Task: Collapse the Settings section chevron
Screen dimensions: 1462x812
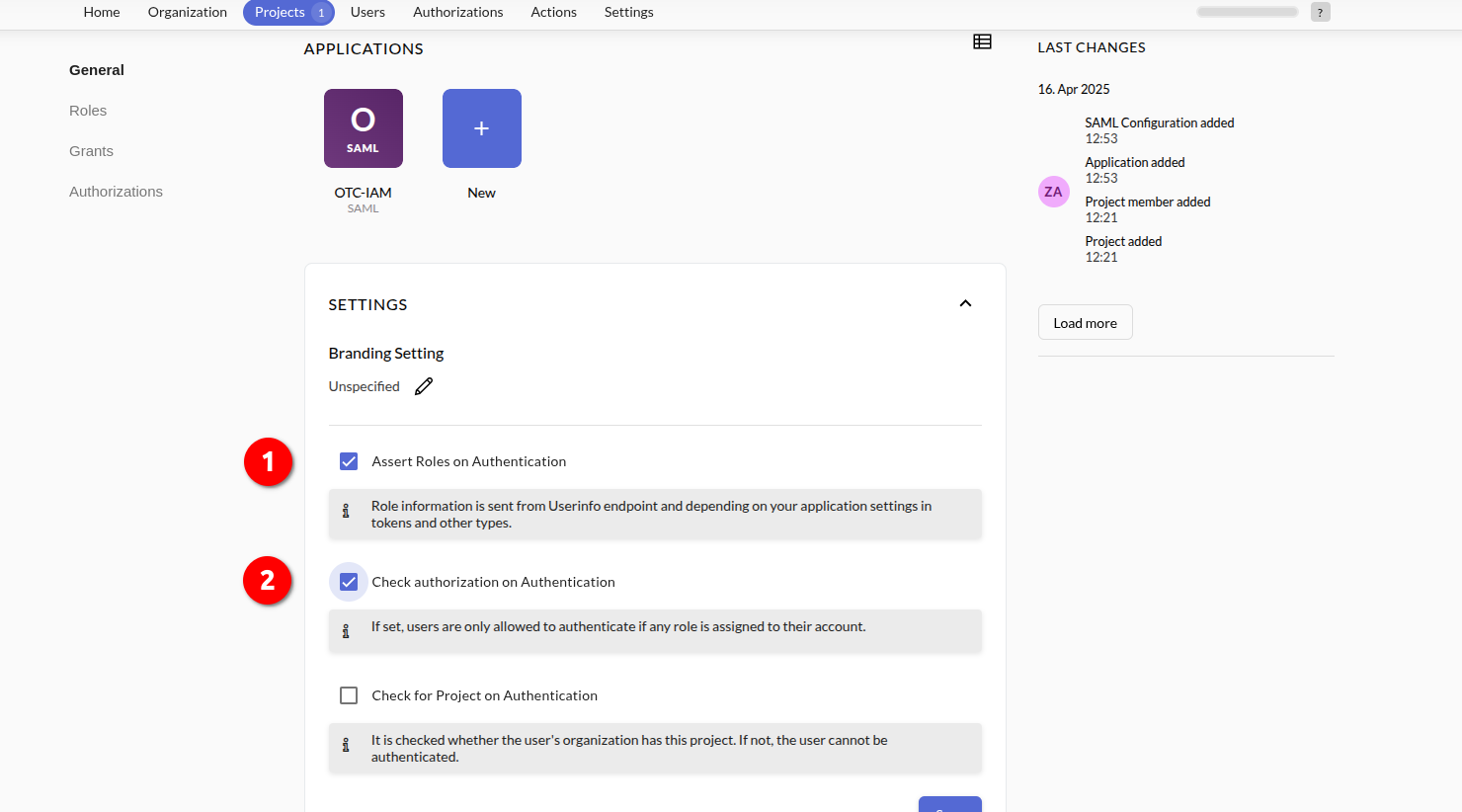Action: (x=965, y=304)
